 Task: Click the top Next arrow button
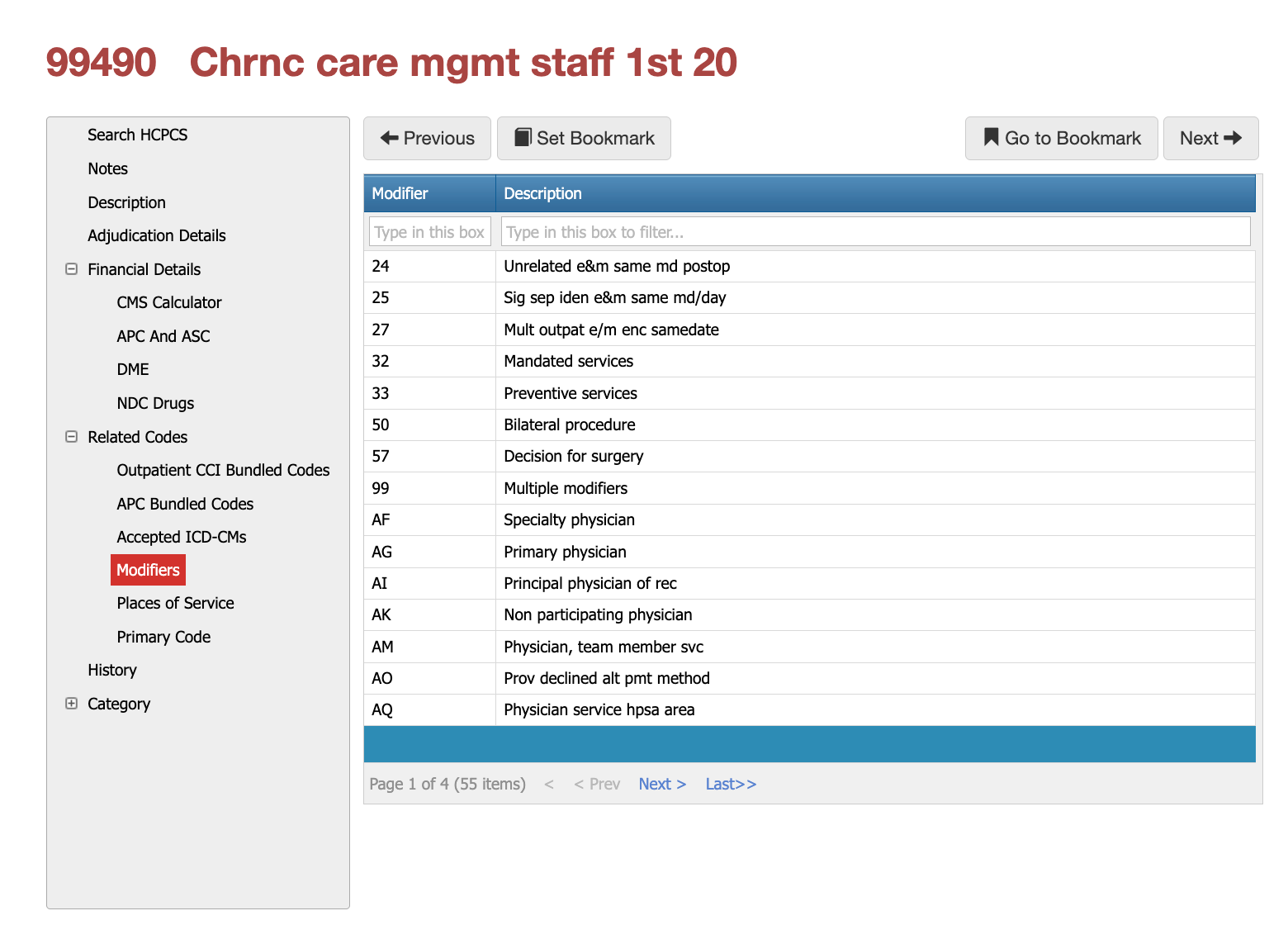[x=1210, y=138]
